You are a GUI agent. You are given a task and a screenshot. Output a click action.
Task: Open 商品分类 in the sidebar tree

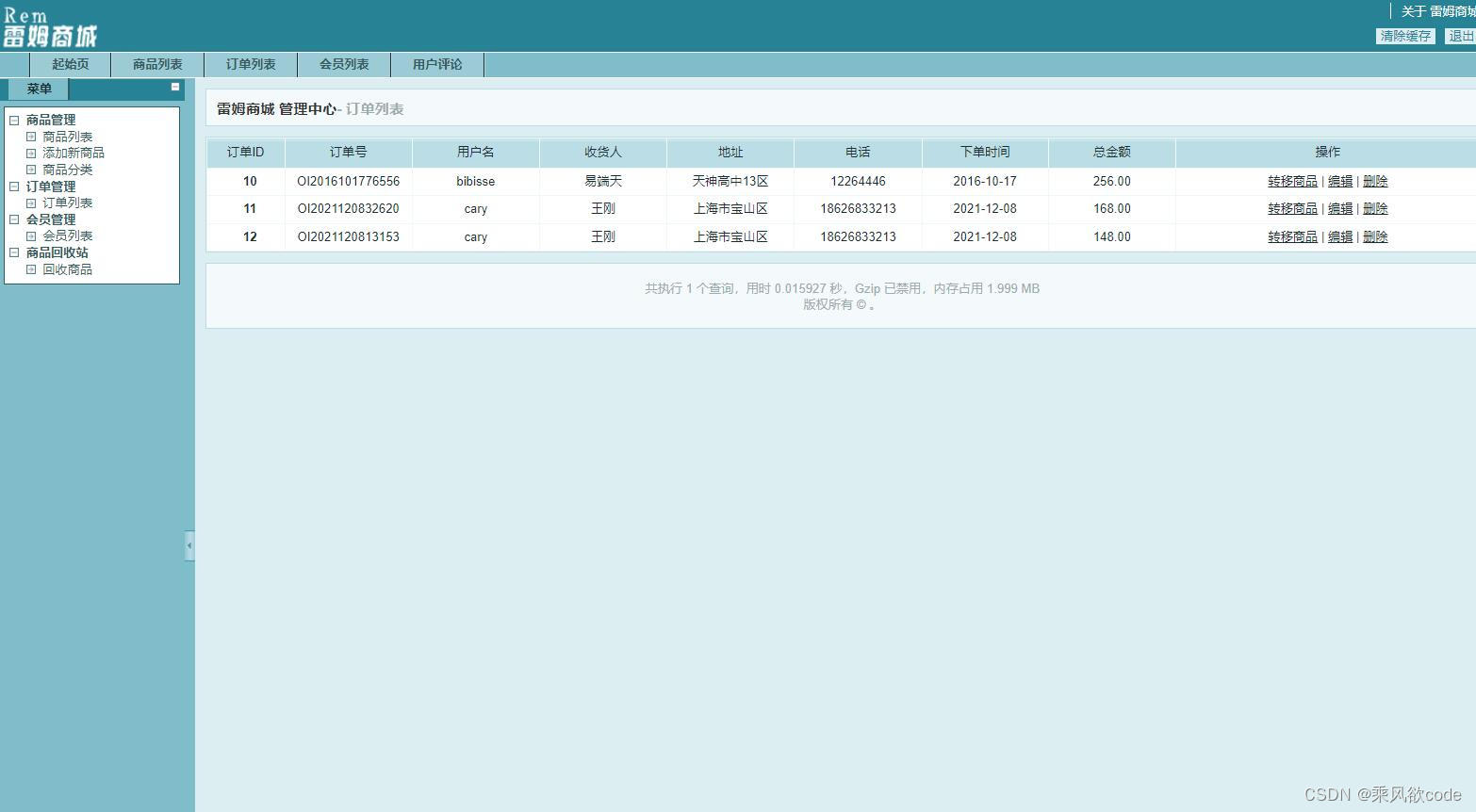coord(68,170)
